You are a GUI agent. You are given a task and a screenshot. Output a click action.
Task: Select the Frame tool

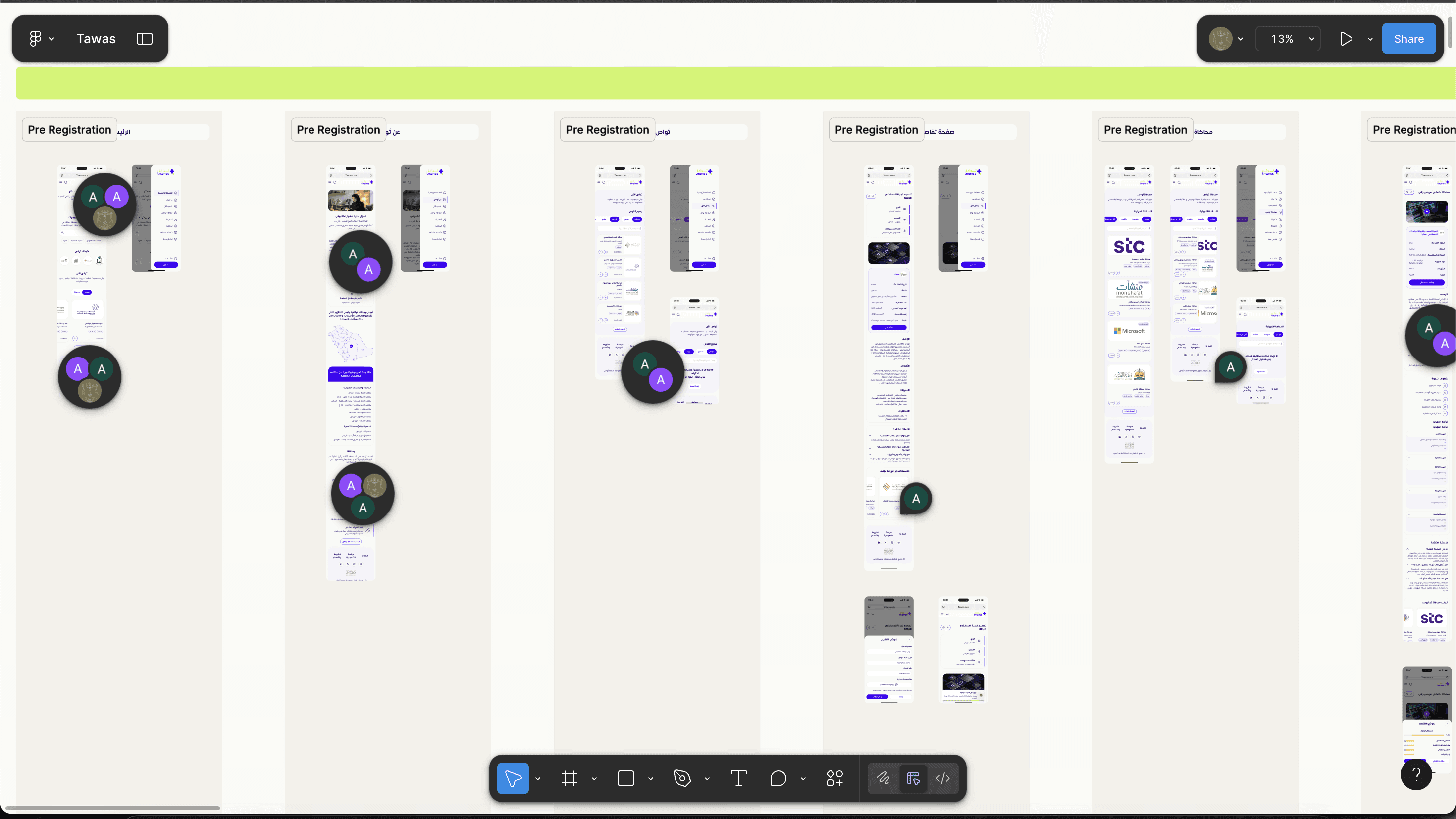tap(569, 778)
